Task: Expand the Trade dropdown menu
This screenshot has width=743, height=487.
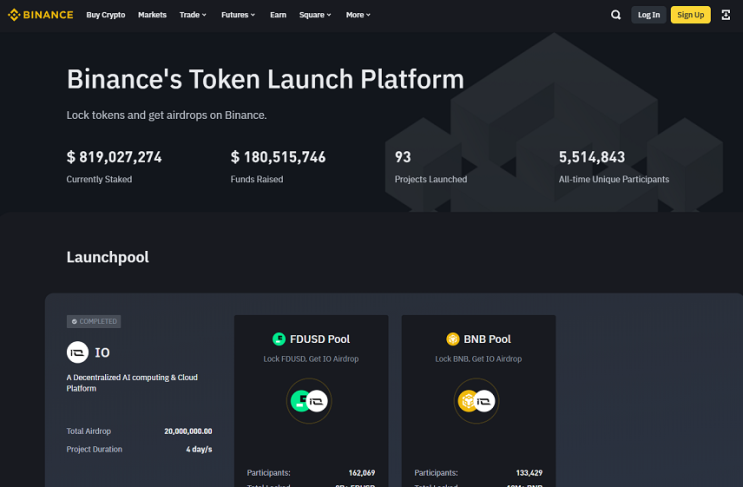Action: [193, 15]
